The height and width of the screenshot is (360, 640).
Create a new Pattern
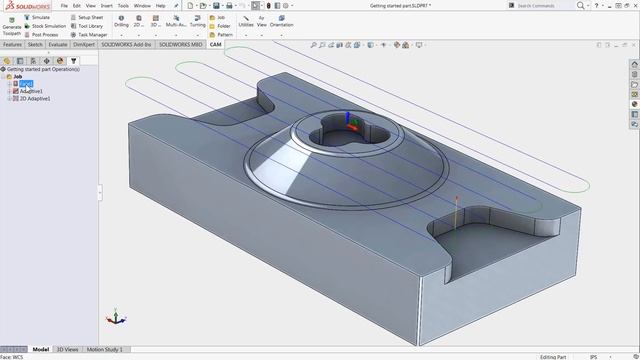(x=221, y=35)
